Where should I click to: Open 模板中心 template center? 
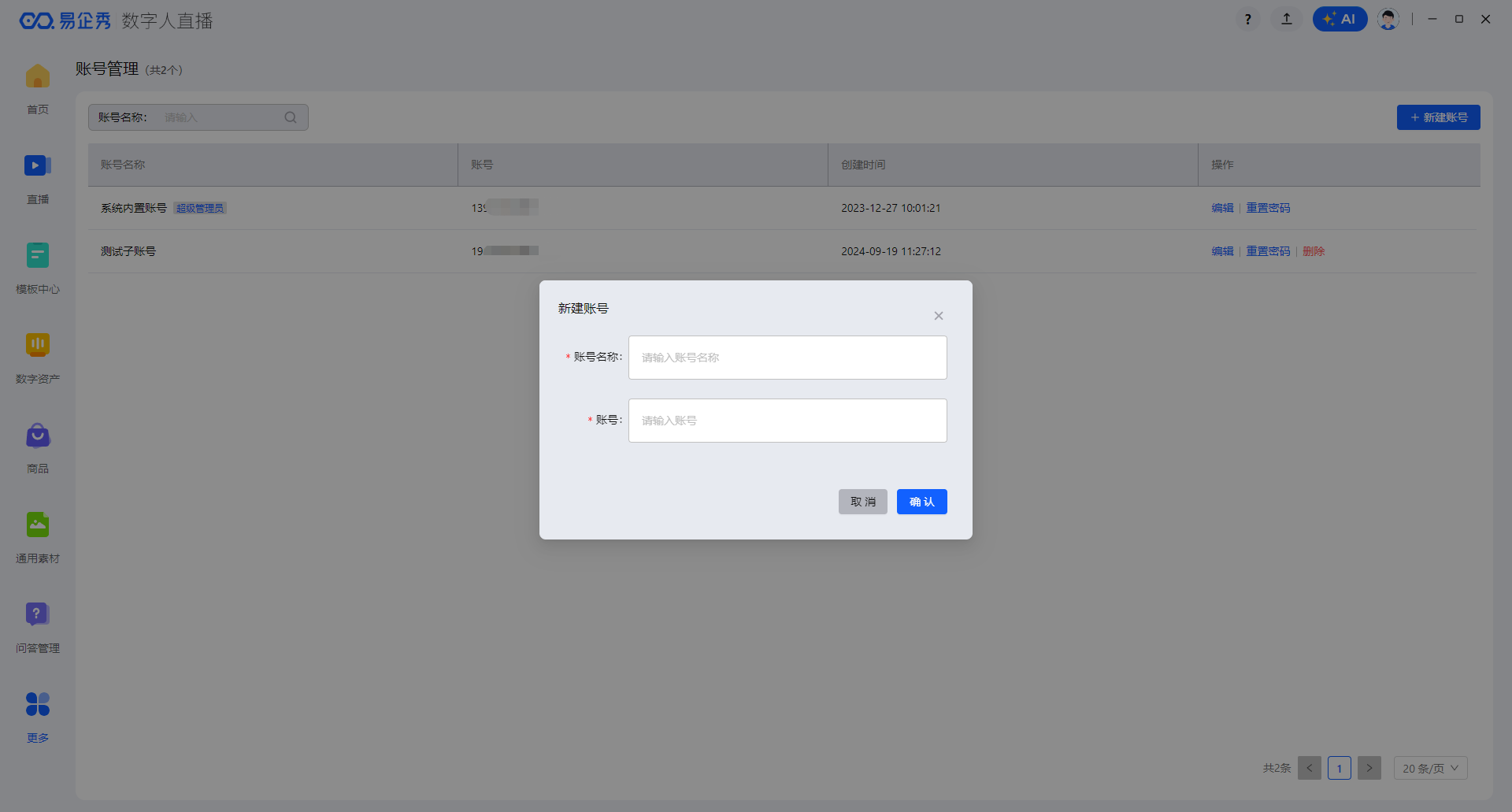click(x=37, y=256)
